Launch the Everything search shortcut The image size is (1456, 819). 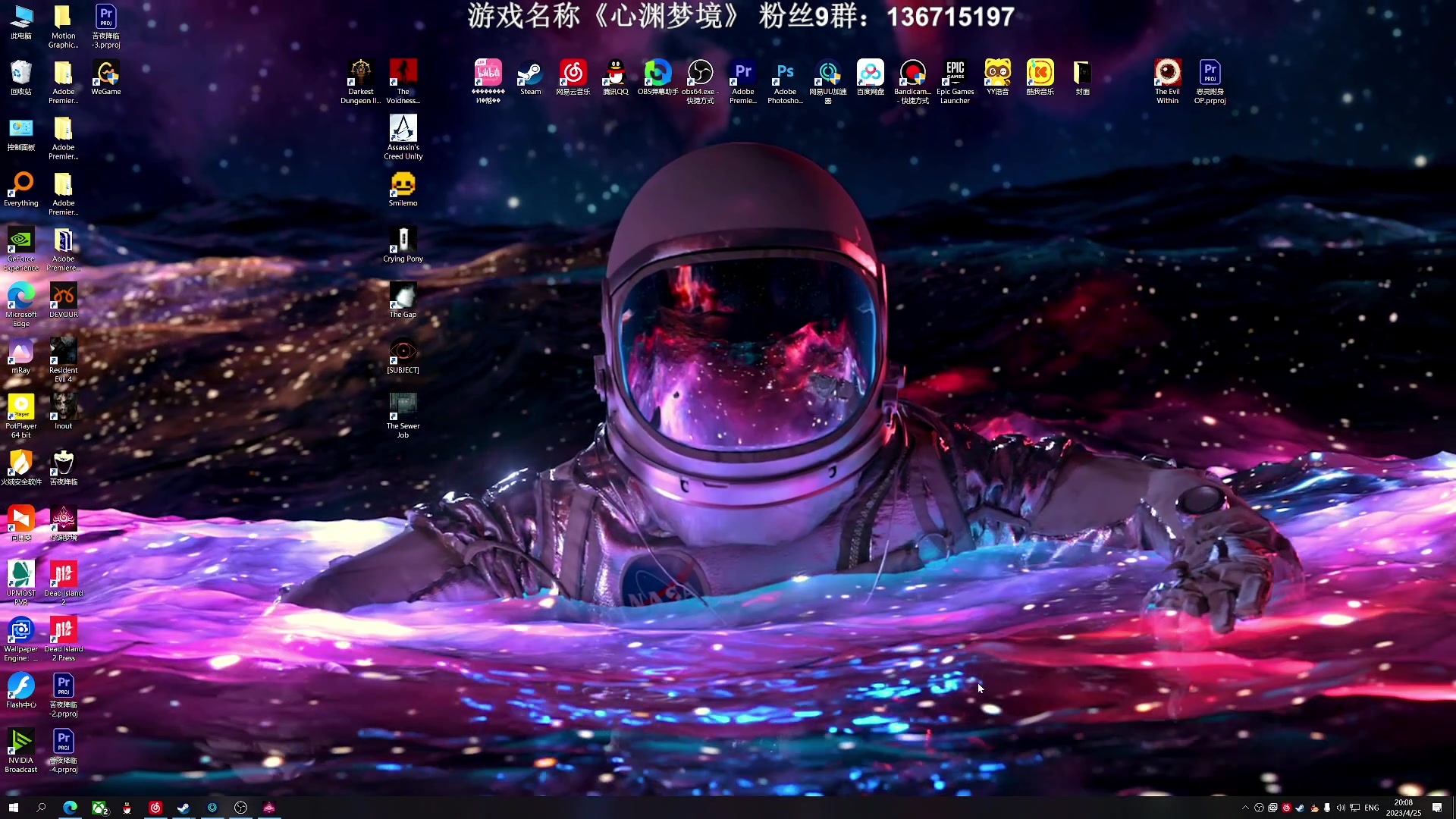[20, 190]
